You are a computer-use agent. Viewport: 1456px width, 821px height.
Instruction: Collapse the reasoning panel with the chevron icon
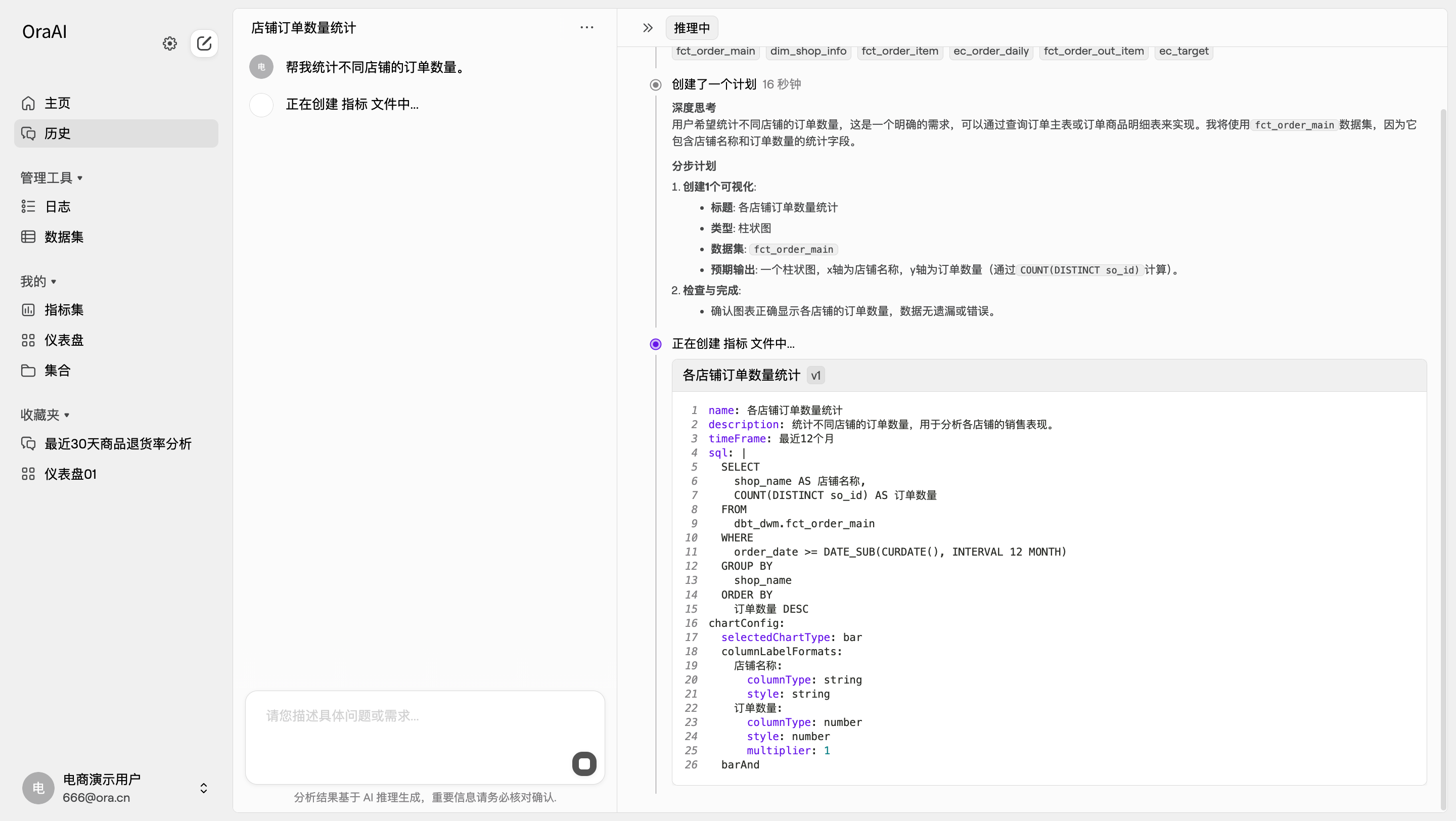tap(647, 27)
